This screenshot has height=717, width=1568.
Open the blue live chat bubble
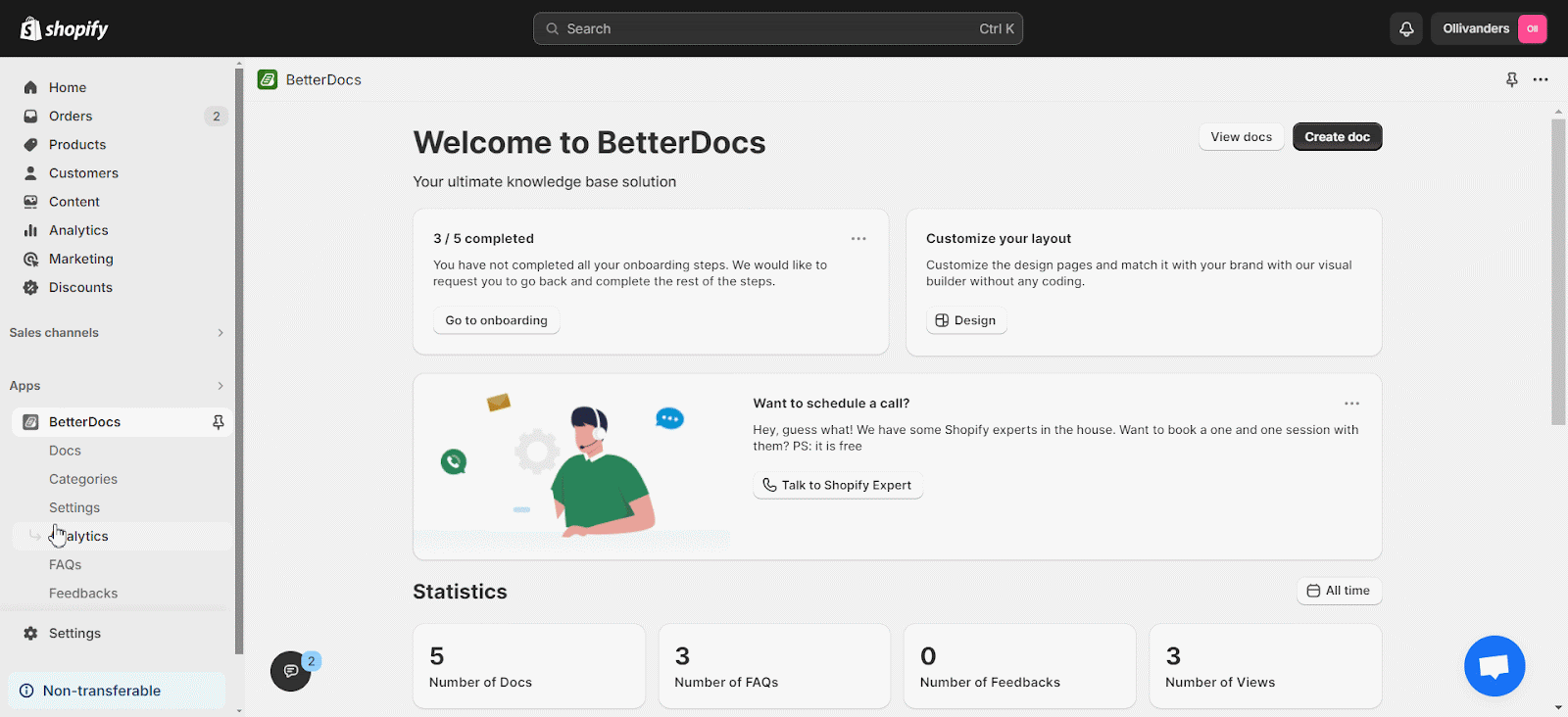tap(1494, 666)
